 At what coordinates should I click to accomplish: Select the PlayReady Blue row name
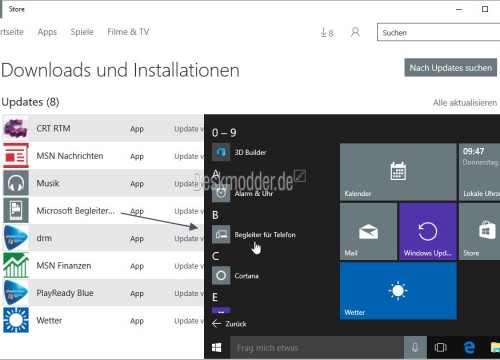click(65, 293)
